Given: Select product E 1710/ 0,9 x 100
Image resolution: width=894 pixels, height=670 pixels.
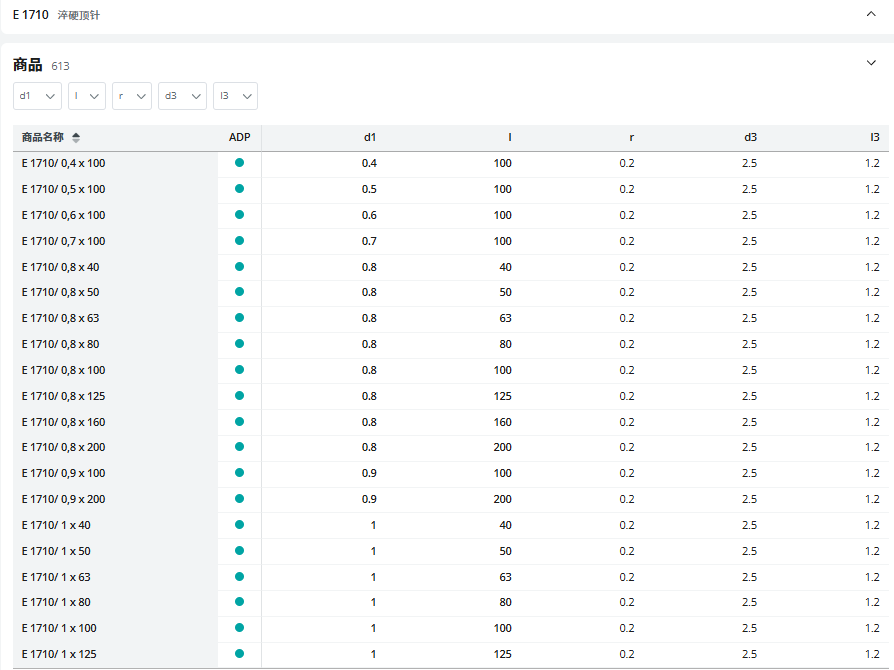Looking at the screenshot, I should coord(63,473).
